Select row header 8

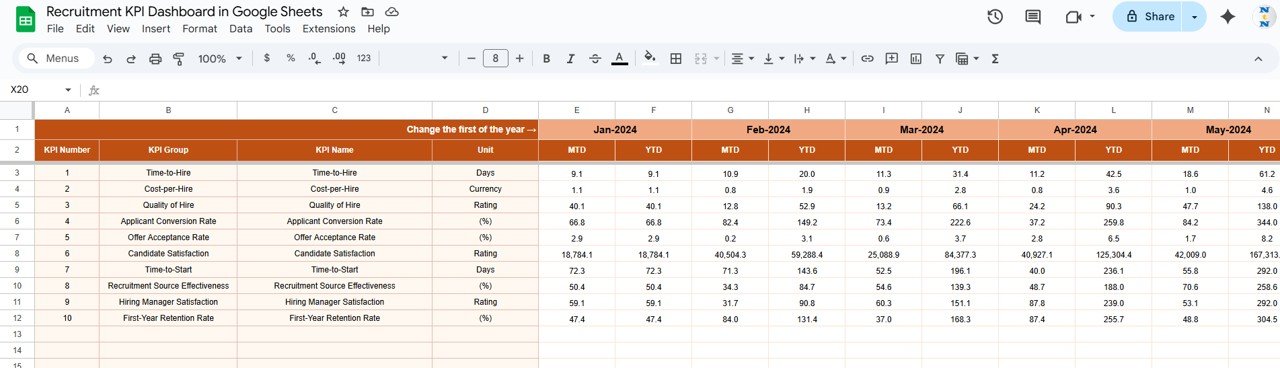[x=17, y=254]
